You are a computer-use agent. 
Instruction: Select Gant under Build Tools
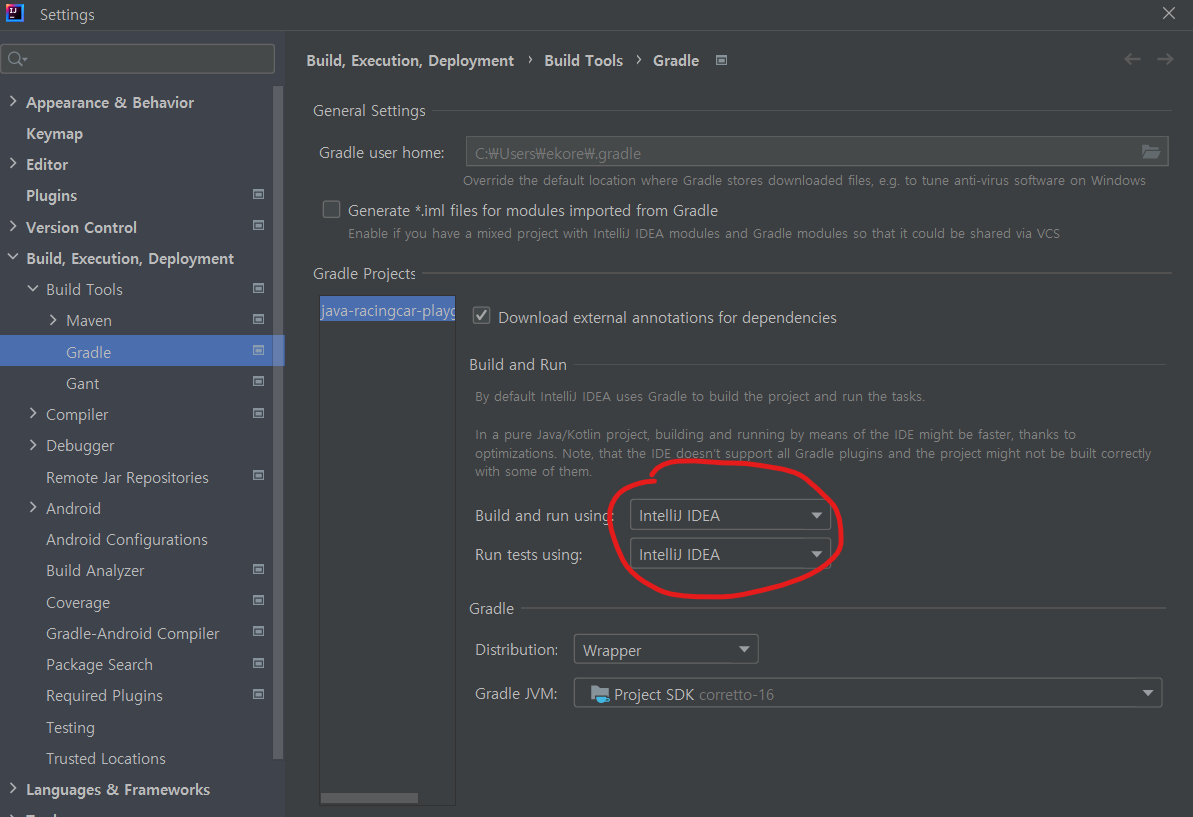(x=82, y=384)
